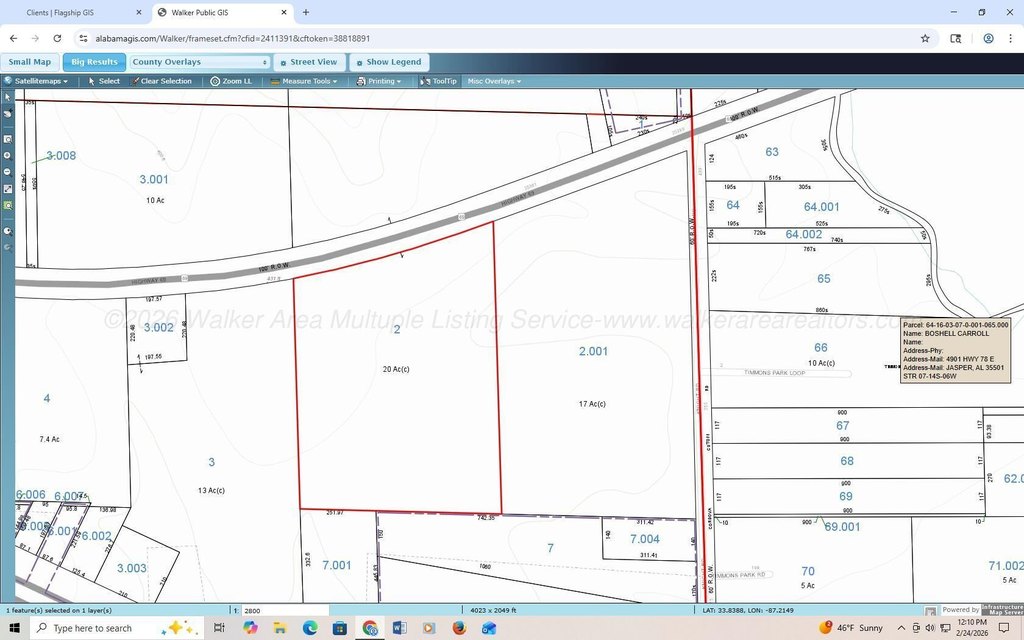Click the address bar URL
Viewport: 1024px width, 640px height.
(232, 39)
